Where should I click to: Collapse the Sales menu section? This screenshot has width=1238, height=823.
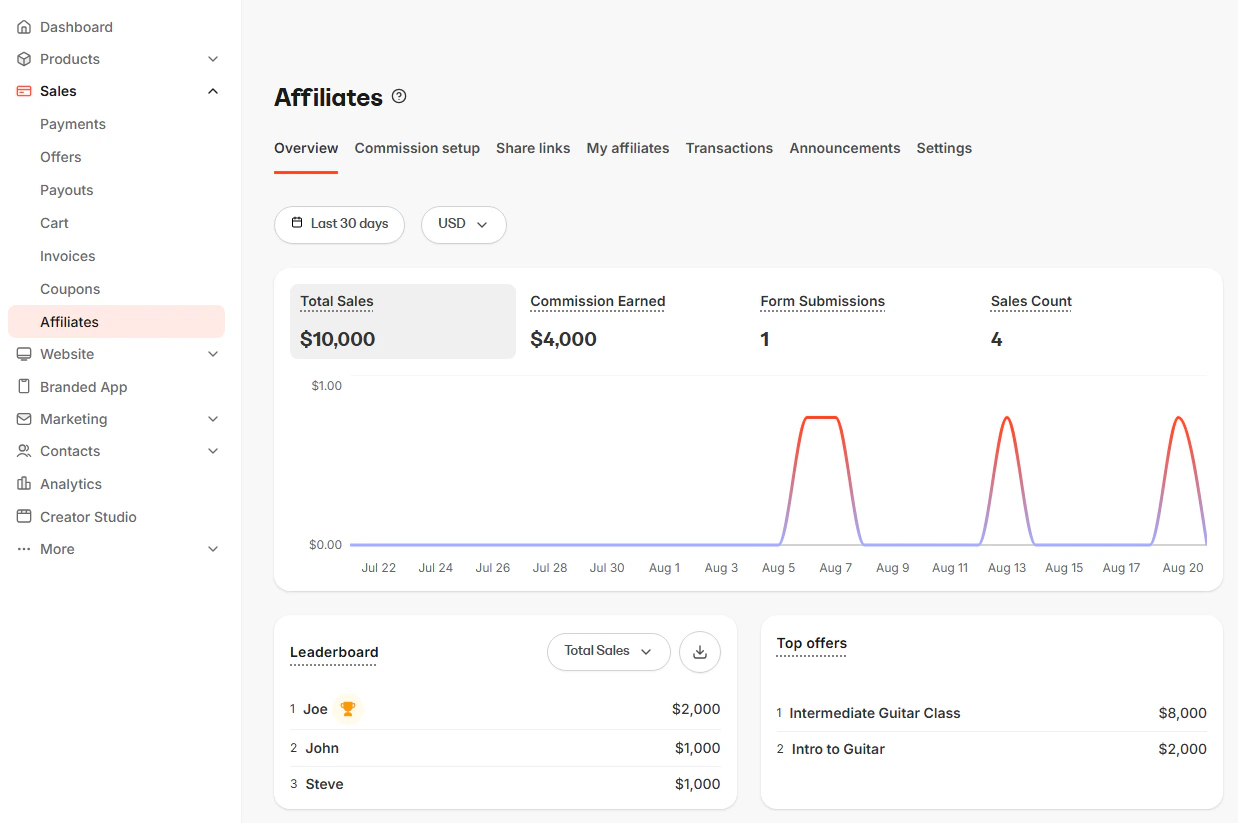(212, 91)
